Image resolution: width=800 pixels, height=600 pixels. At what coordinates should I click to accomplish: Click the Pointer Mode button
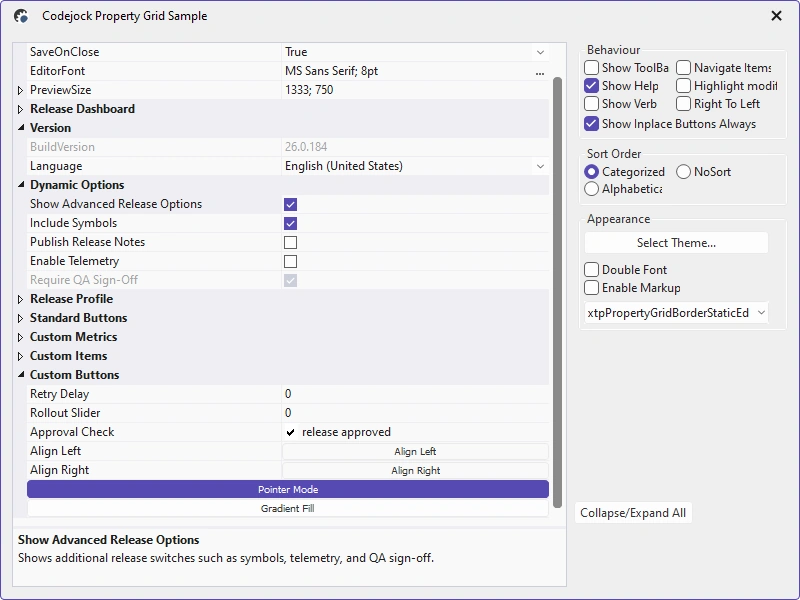pos(288,489)
